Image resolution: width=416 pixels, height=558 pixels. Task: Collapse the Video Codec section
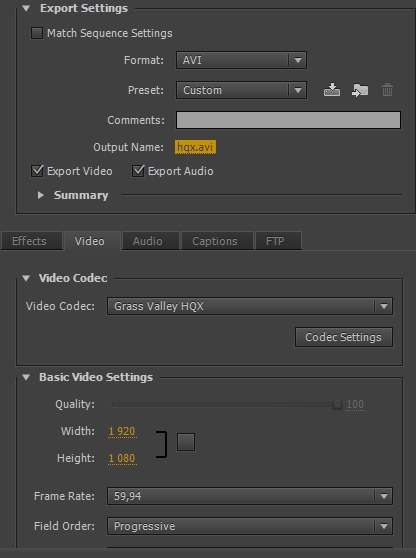[x=26, y=278]
